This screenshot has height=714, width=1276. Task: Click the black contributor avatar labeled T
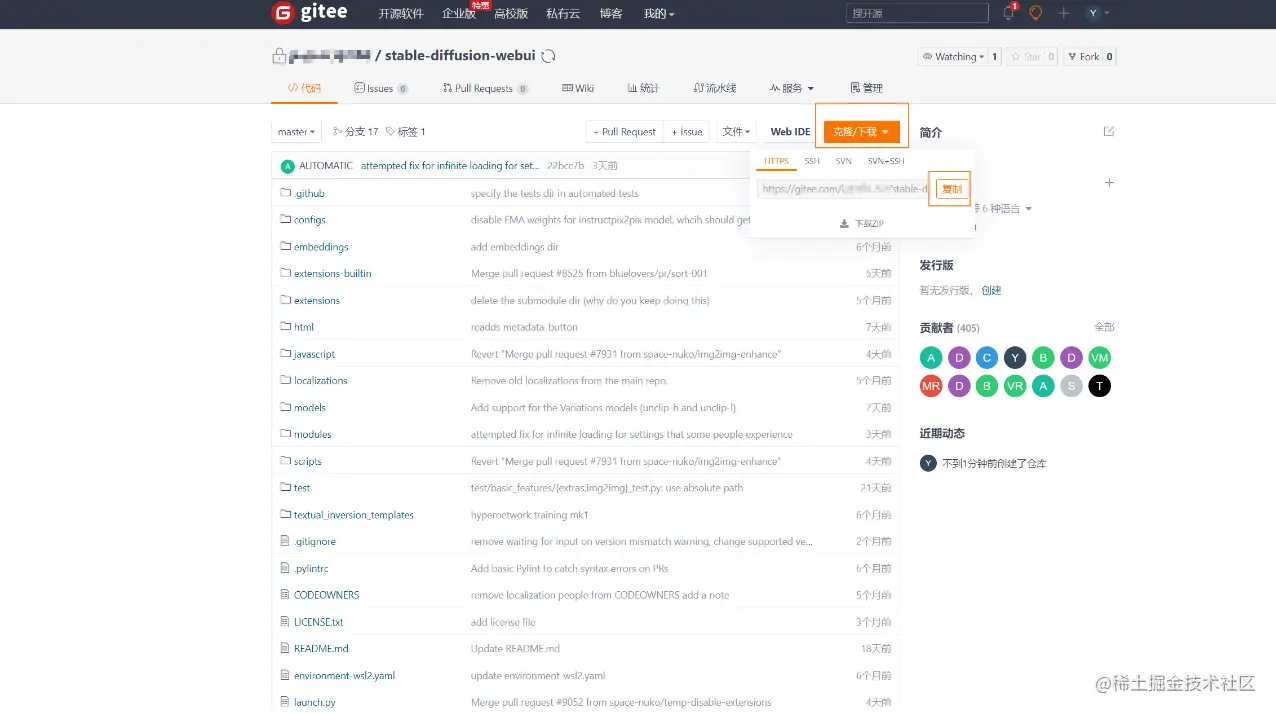pos(1099,386)
